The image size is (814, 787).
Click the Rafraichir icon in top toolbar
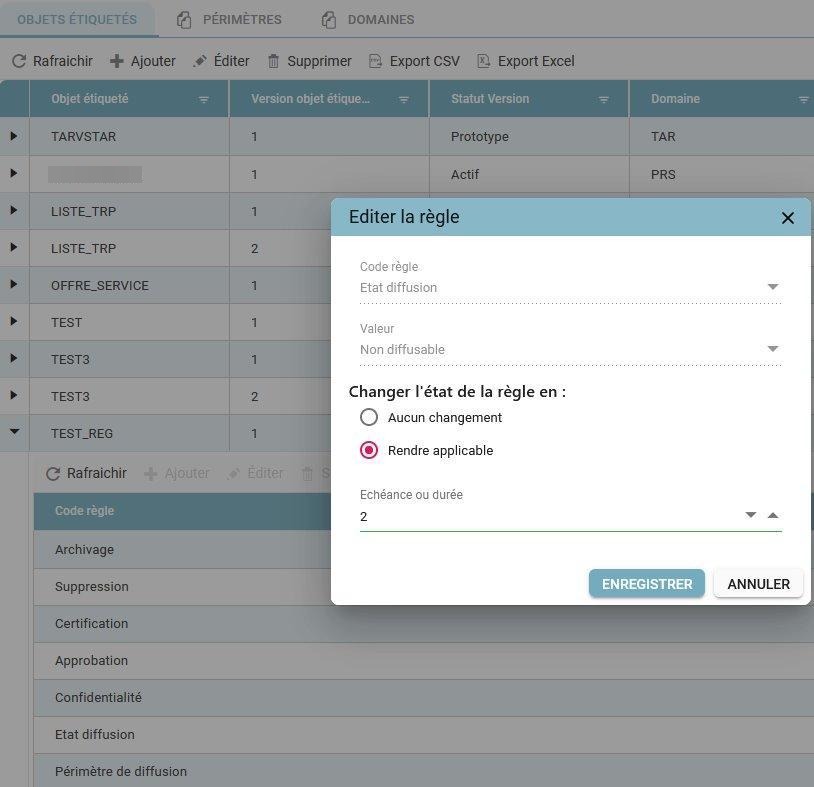19,61
